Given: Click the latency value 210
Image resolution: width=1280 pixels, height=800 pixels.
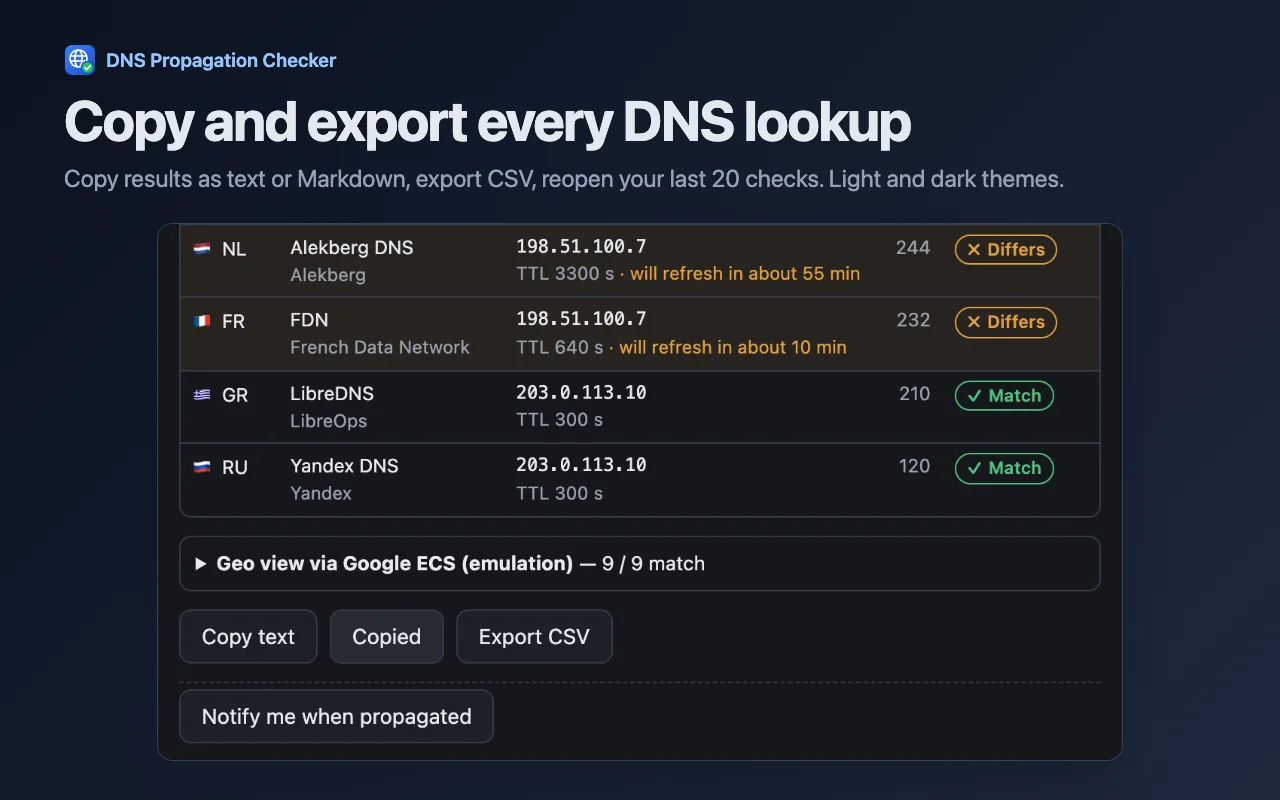Looking at the screenshot, I should (914, 394).
